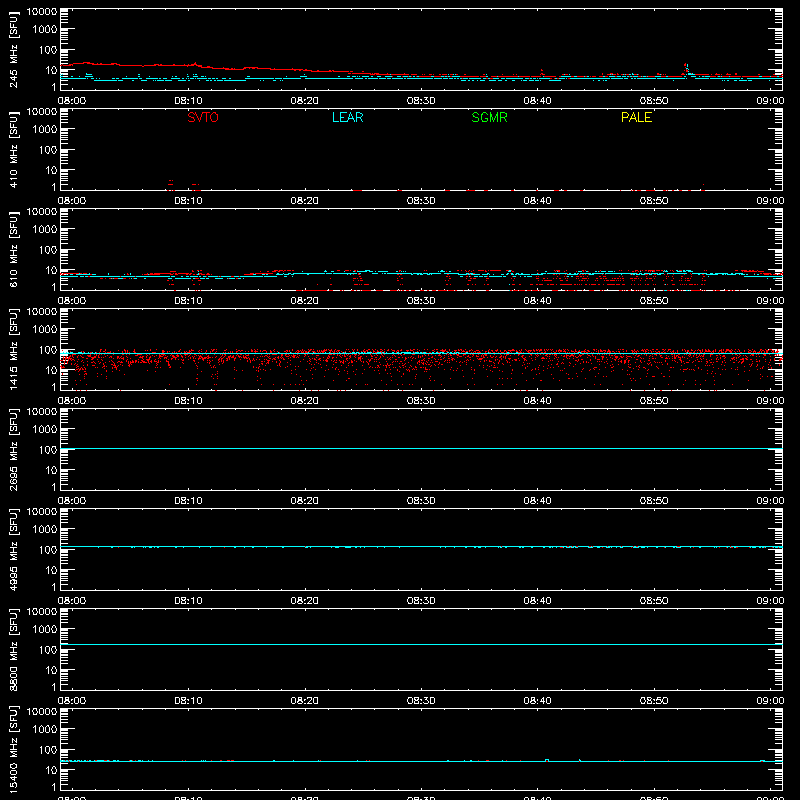800x800 pixels.
Task: Click the 1000 tick label of 4995 MHz panel
Action: 45,530
